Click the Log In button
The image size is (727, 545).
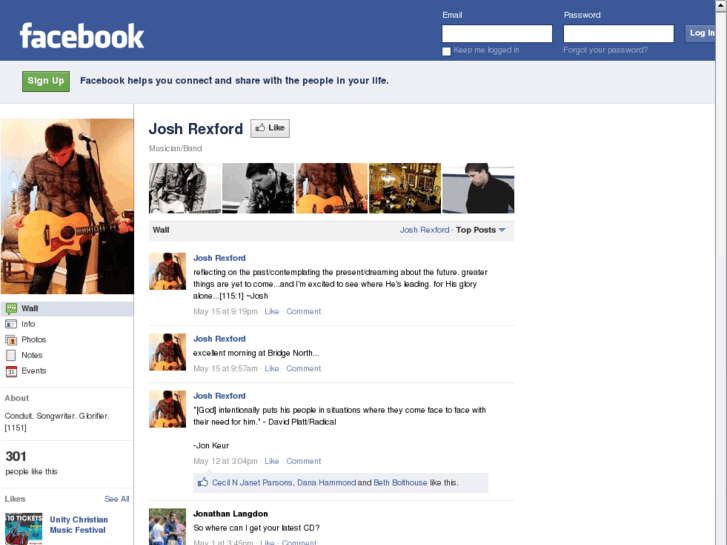701,33
